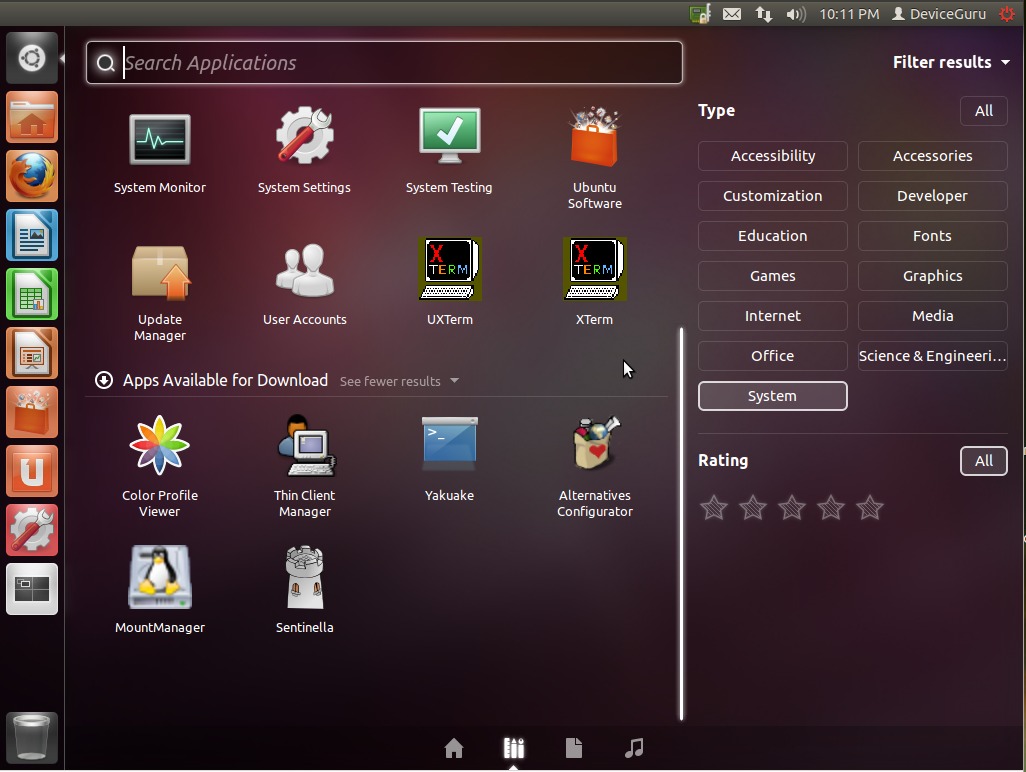Open System Settings from launcher
The height and width of the screenshot is (772, 1026).
(x=32, y=530)
